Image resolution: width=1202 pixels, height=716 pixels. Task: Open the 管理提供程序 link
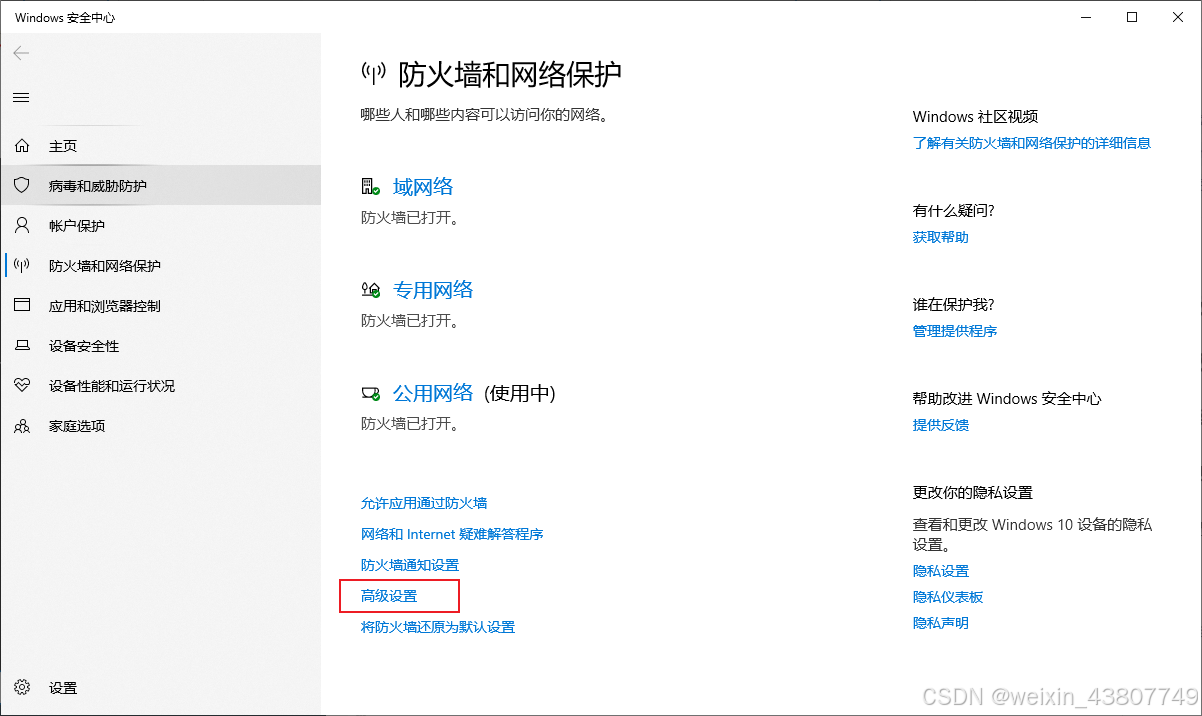pos(955,331)
